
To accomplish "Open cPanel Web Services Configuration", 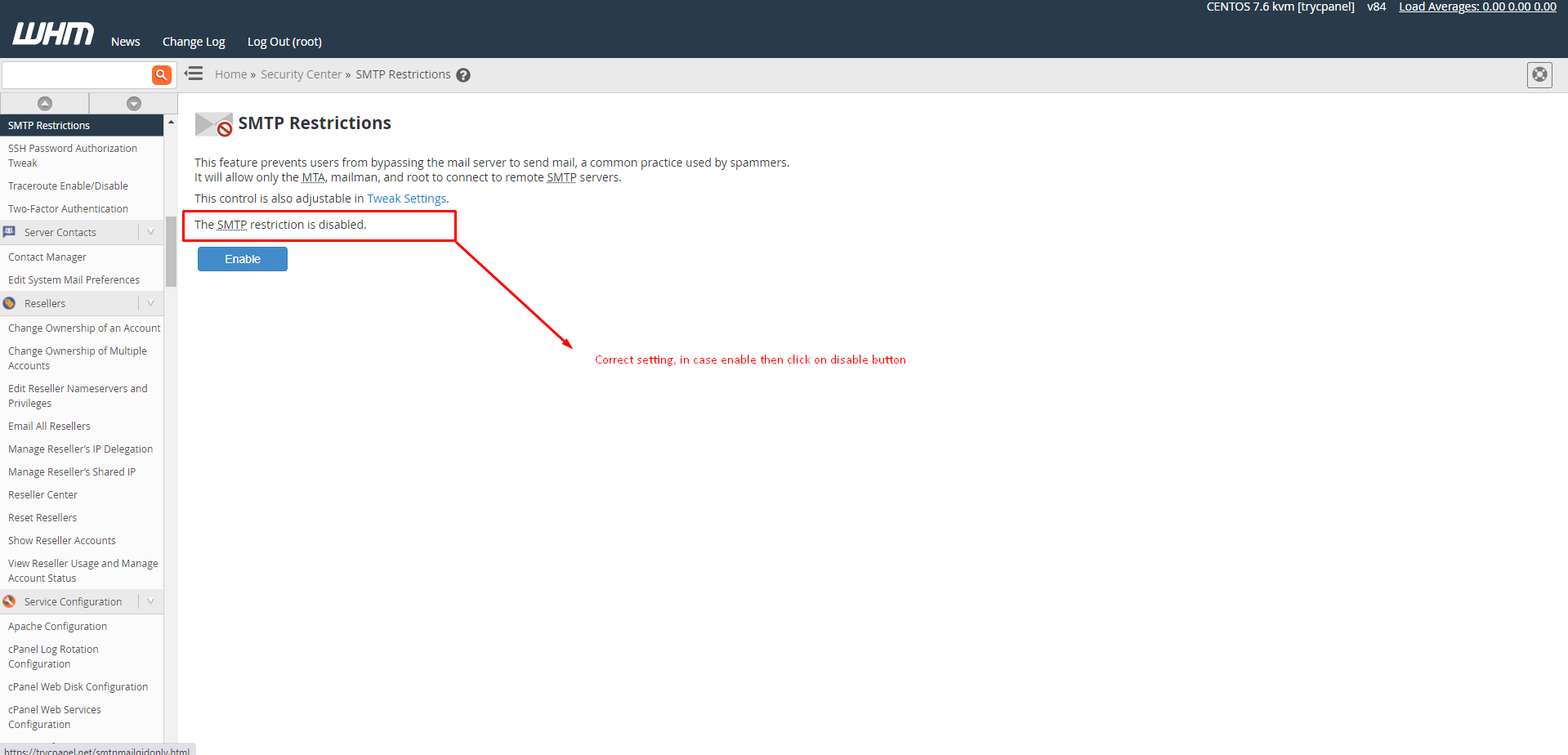I will click(55, 717).
